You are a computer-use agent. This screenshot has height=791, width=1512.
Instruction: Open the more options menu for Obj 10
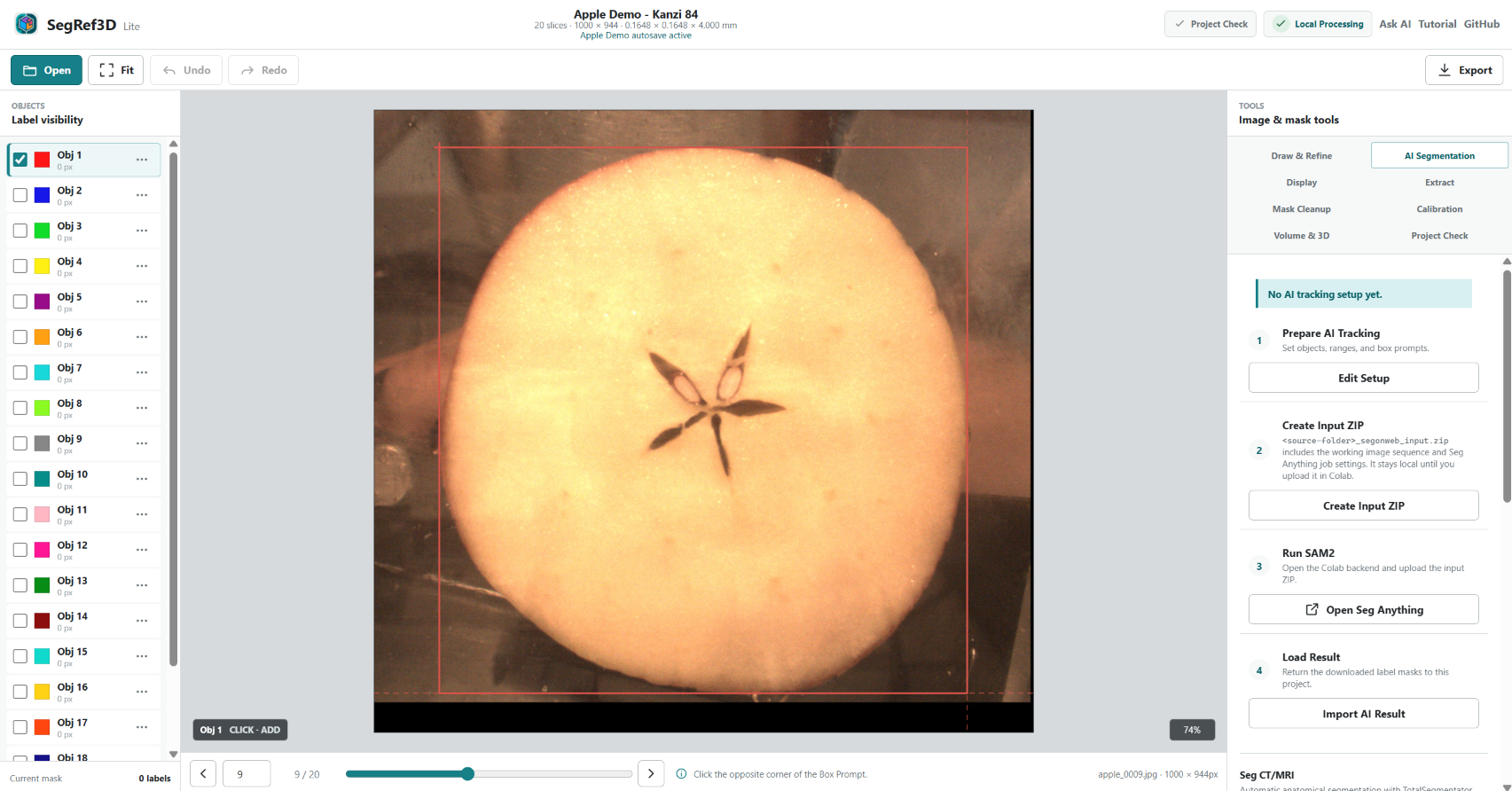tap(142, 479)
